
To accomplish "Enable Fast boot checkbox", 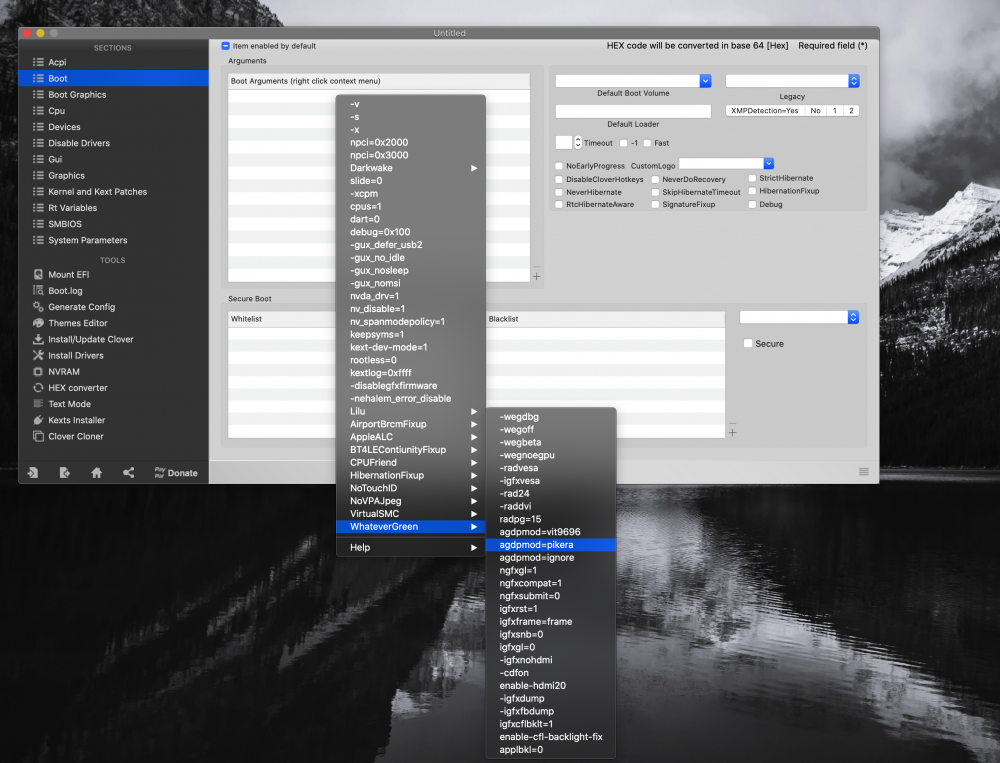I will [x=647, y=143].
